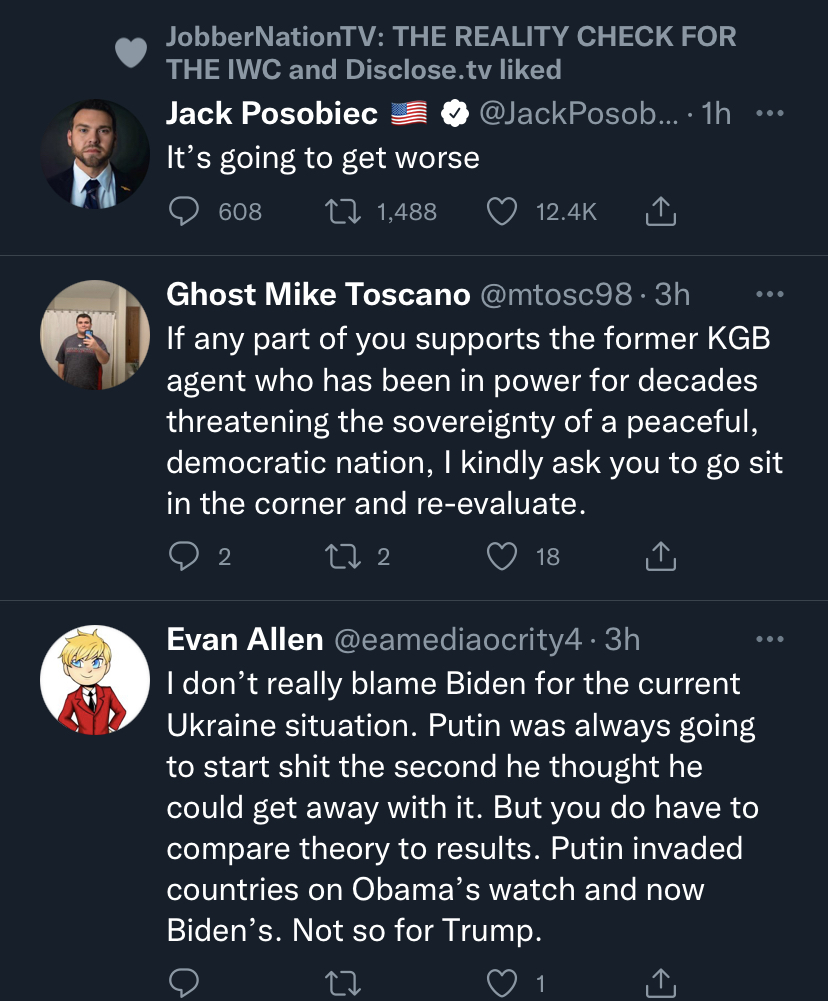Open Jack Posobiec's profile name link
Image resolution: width=828 pixels, height=1001 pixels.
pyautogui.click(x=271, y=115)
